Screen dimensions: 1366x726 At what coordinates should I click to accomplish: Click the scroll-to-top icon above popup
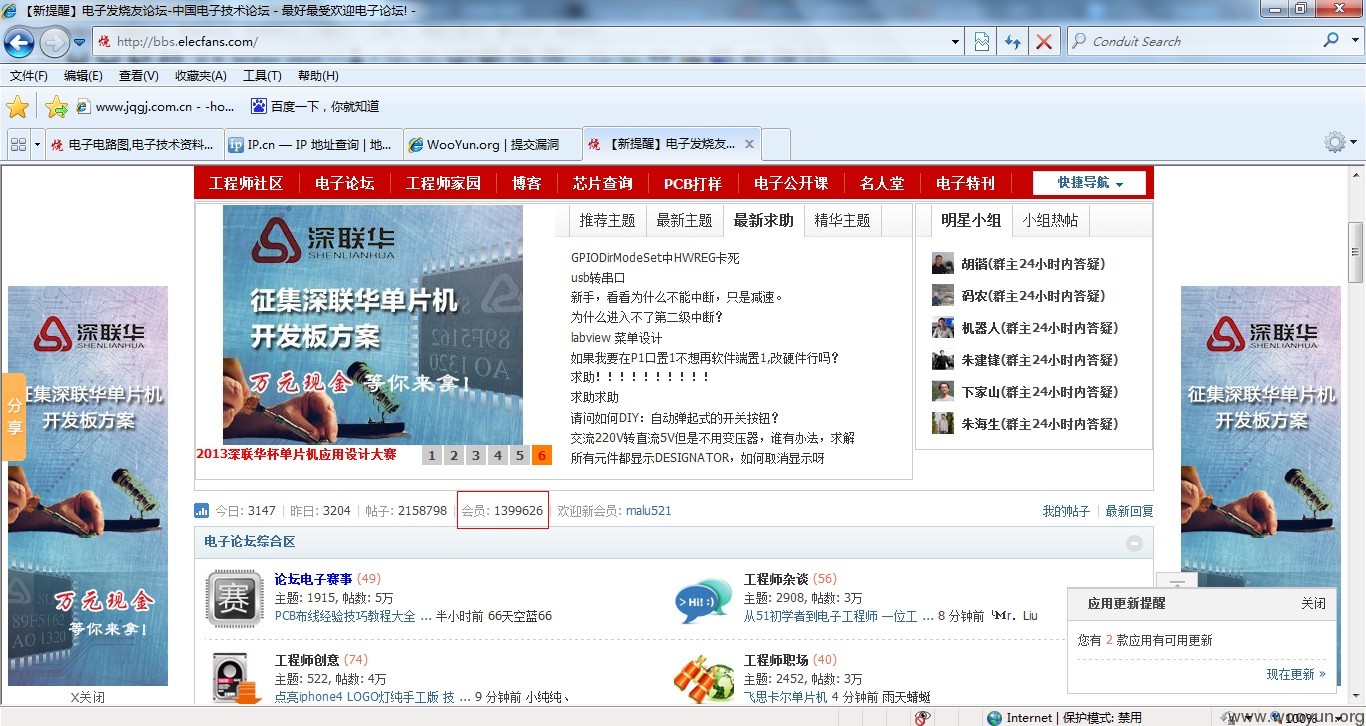1177,582
